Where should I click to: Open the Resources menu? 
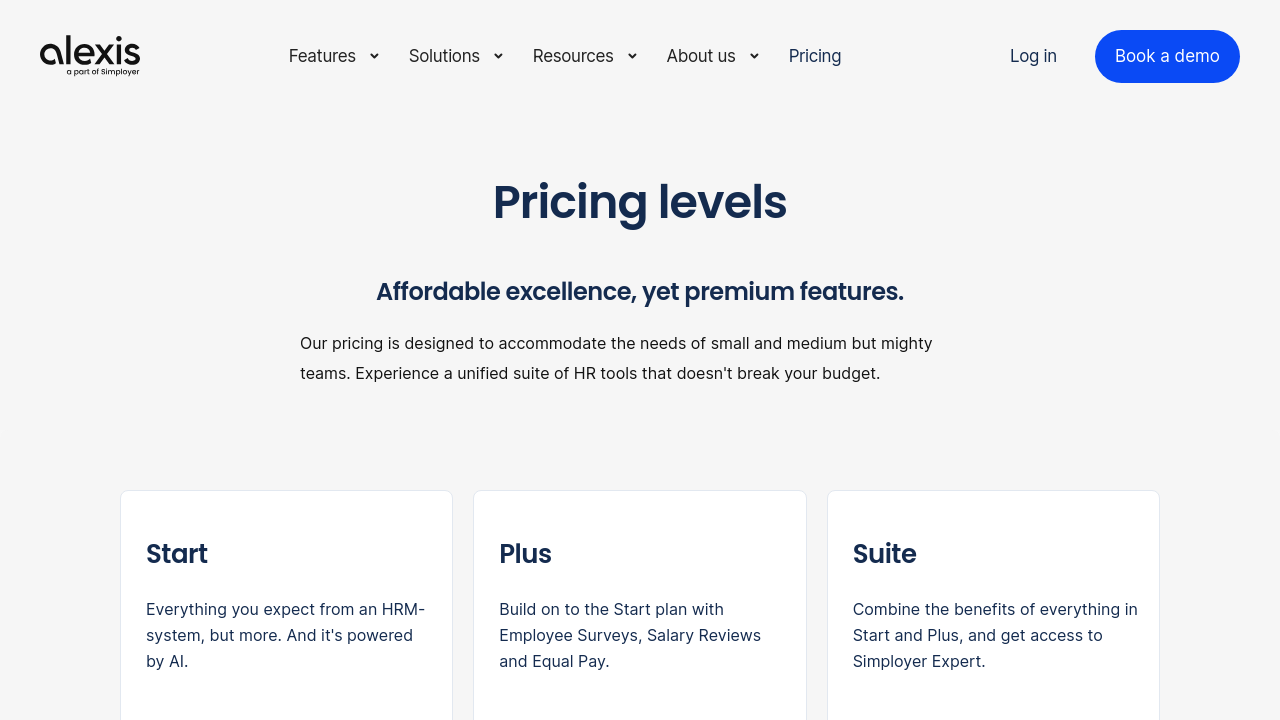tap(573, 56)
